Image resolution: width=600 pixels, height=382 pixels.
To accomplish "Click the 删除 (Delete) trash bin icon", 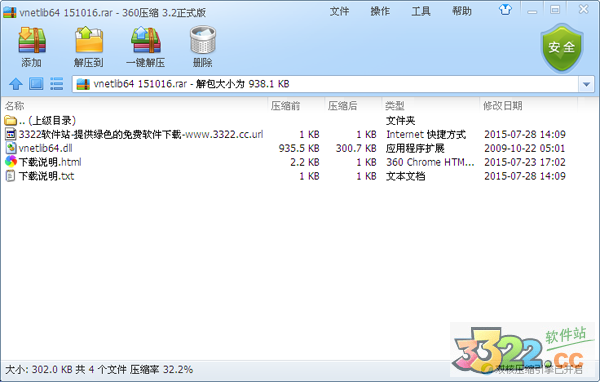I will point(203,40).
